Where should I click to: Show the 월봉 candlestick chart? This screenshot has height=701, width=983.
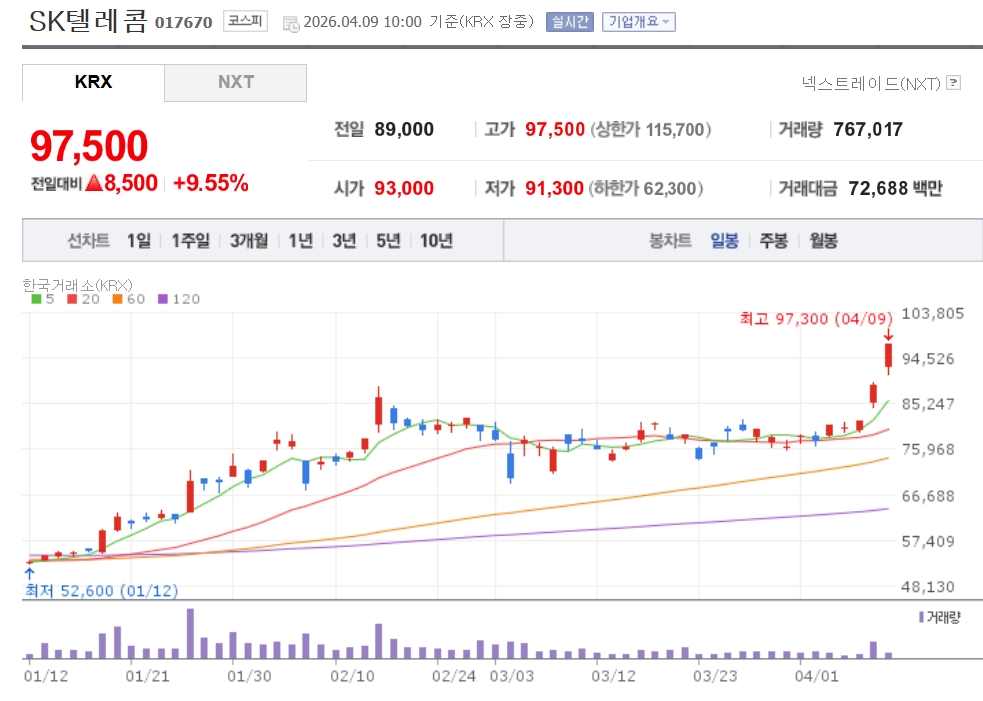(x=824, y=241)
